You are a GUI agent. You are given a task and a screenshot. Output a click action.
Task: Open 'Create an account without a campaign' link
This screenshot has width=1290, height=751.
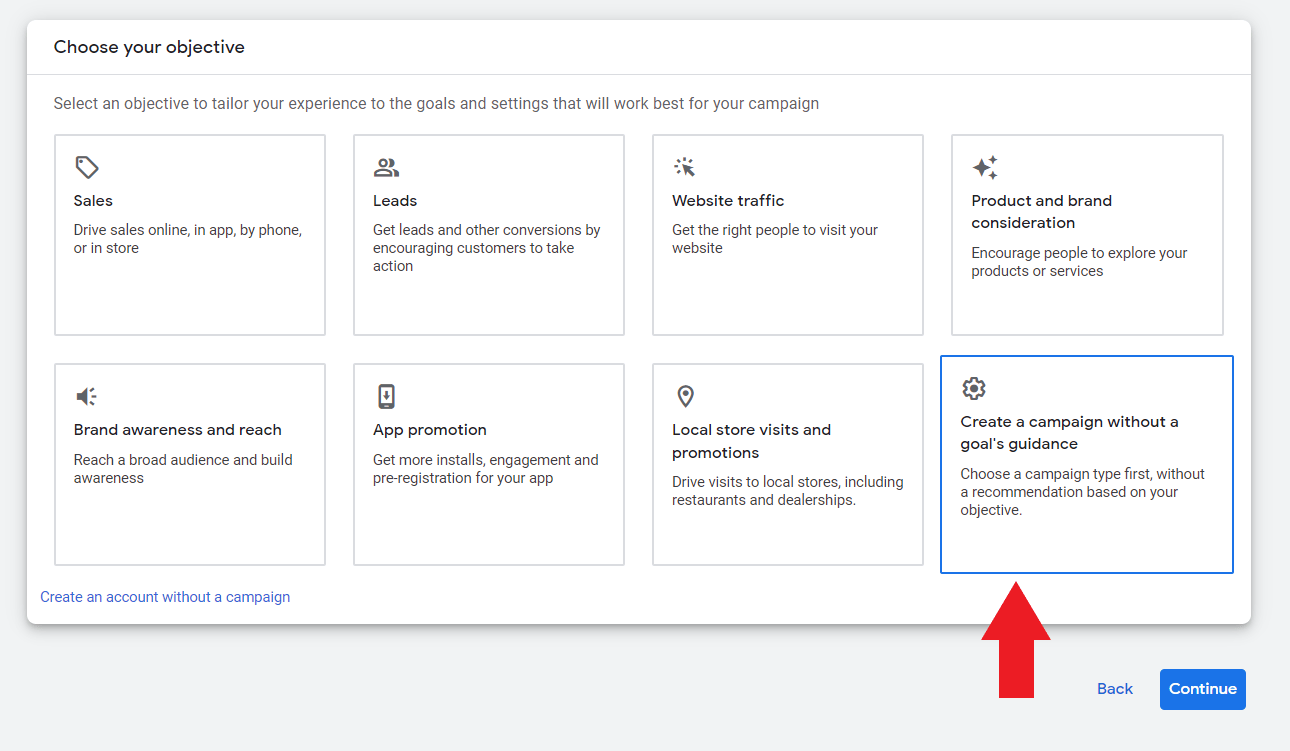coord(165,597)
